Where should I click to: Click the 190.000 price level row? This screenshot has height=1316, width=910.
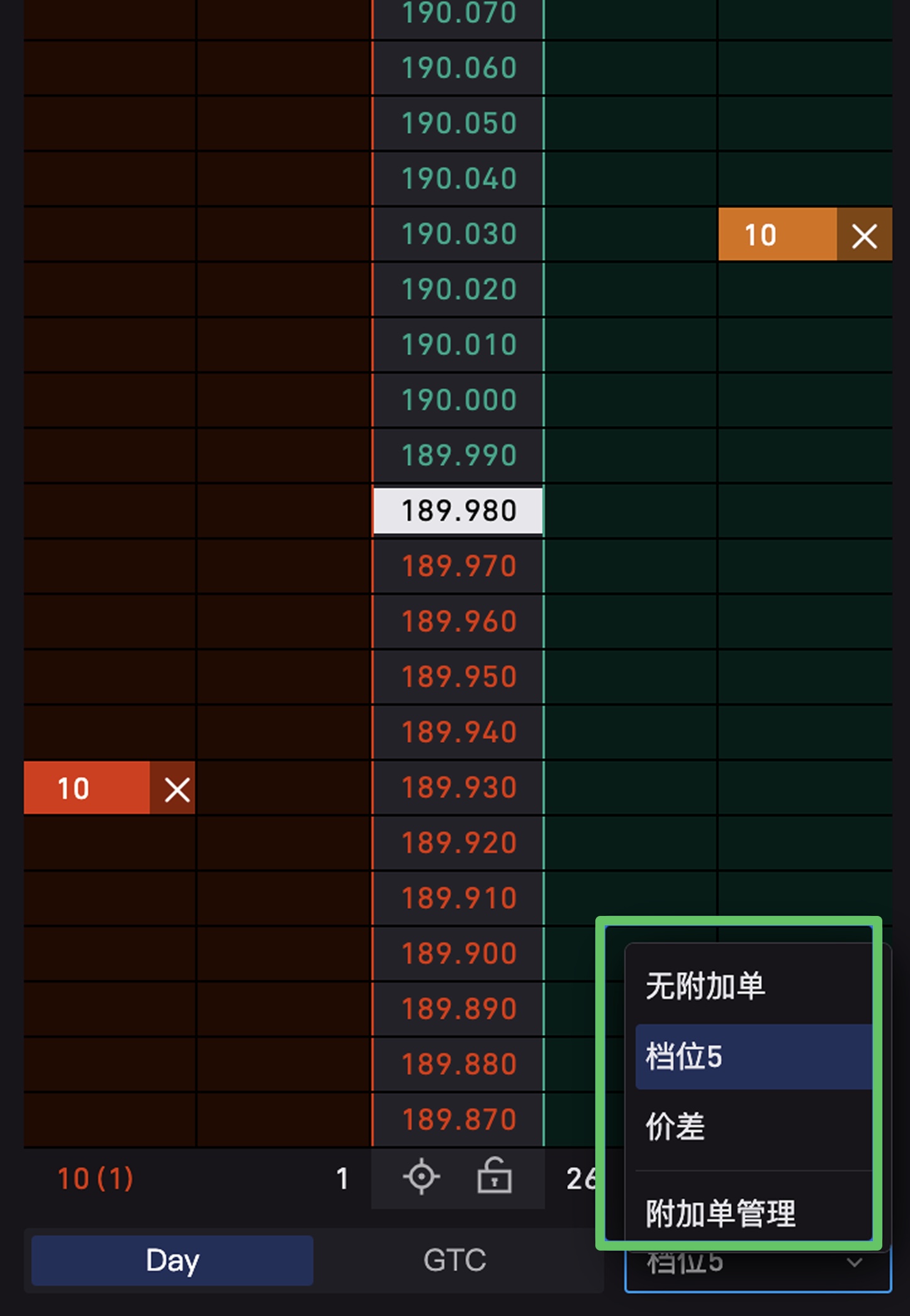click(x=458, y=400)
